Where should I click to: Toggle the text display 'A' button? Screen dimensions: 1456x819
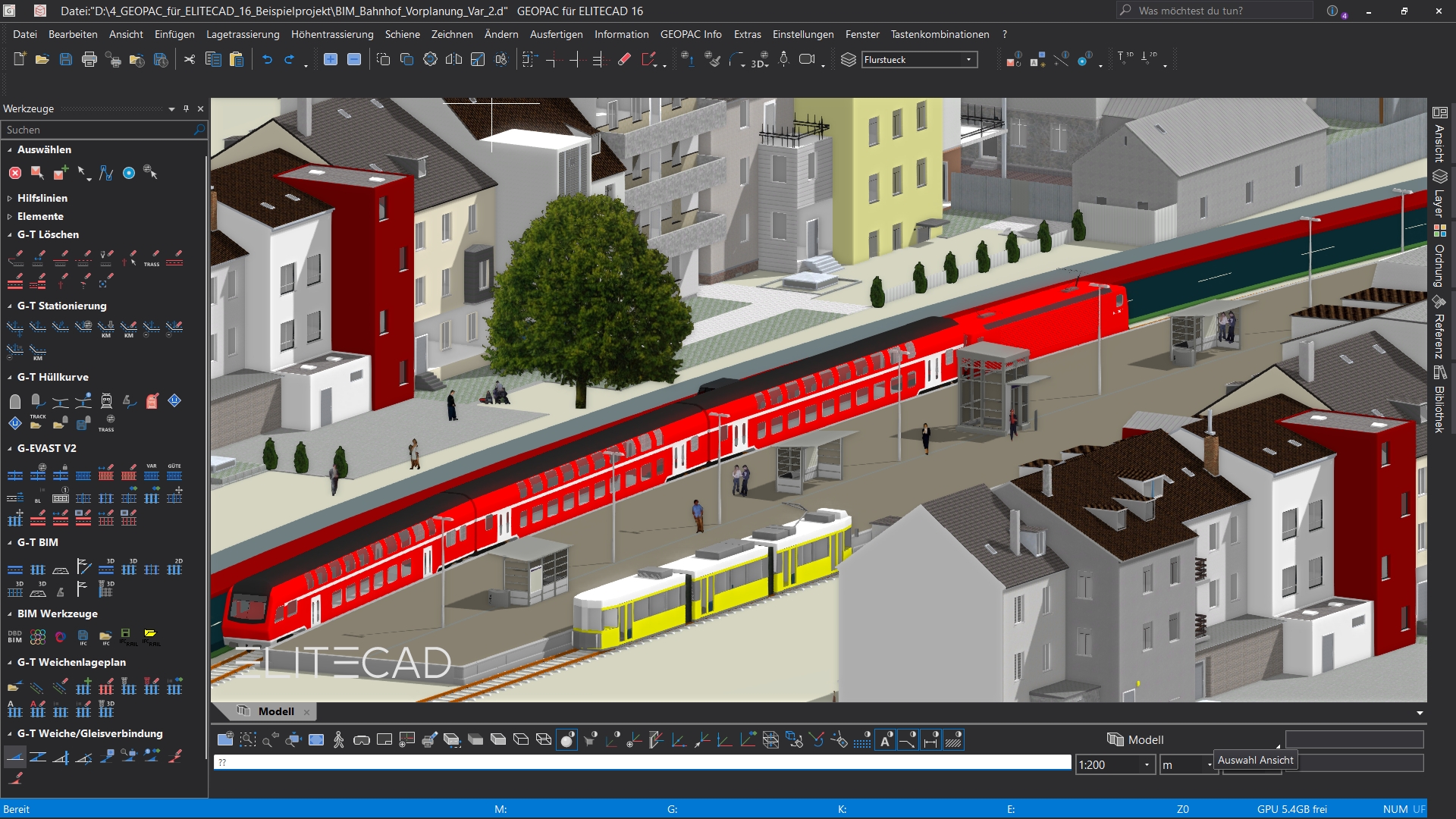885,740
